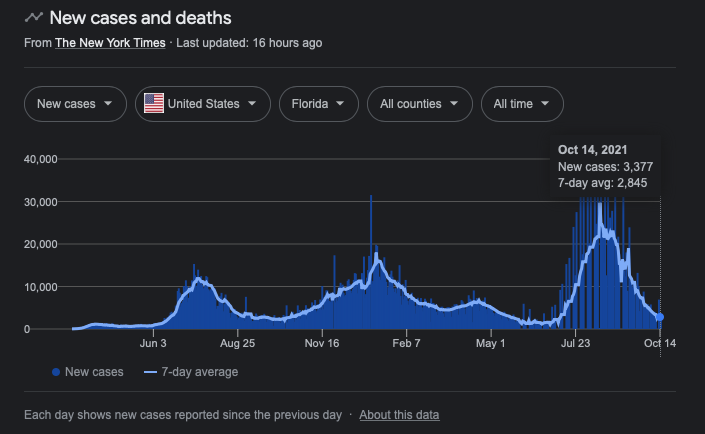
Task: Open the Florida state dropdown
Action: click(317, 103)
